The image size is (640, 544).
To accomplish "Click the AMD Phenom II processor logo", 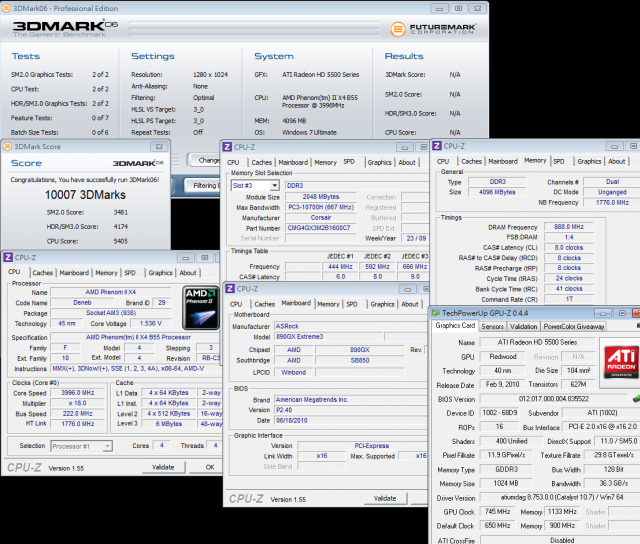I will coord(201,308).
